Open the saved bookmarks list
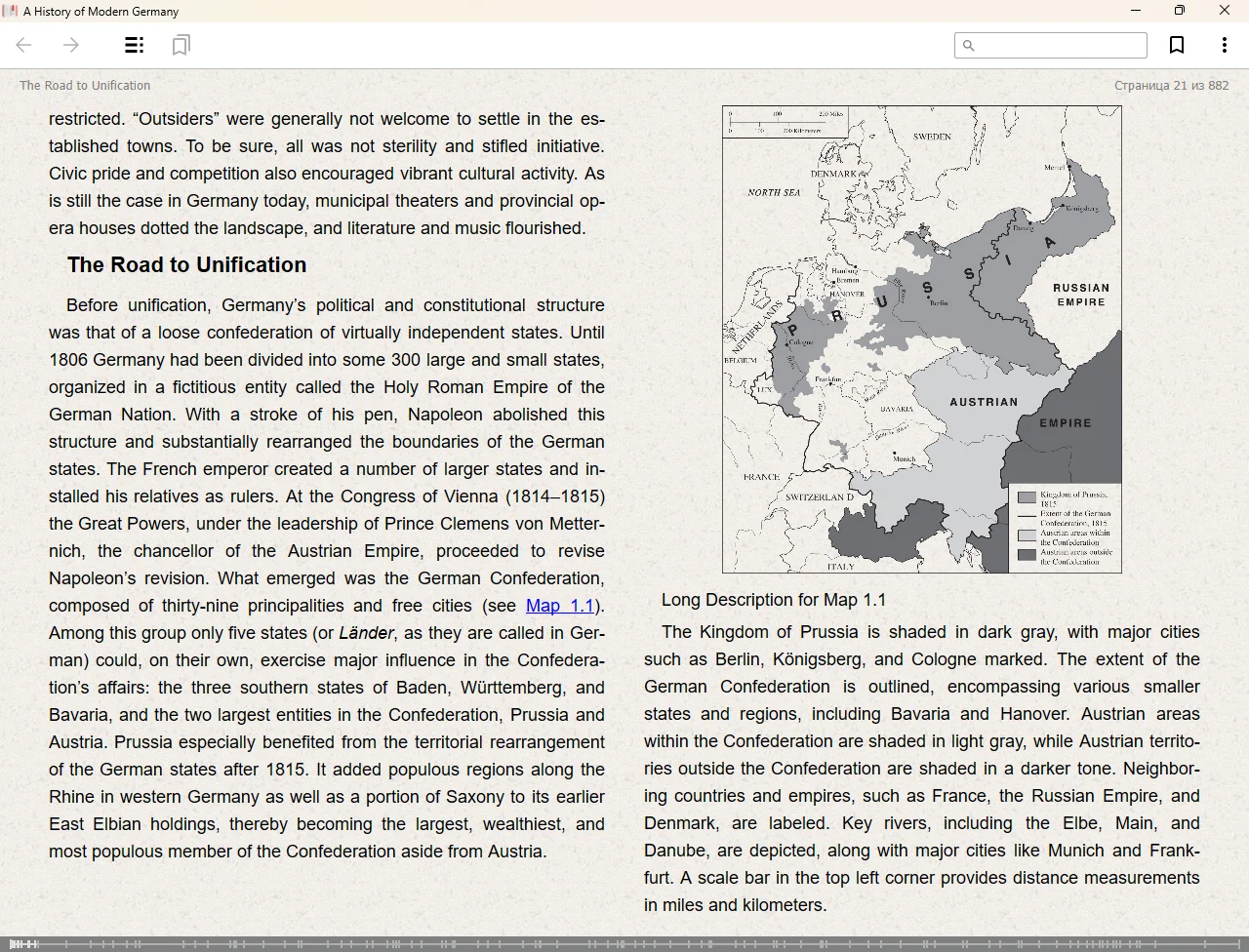 coord(181,45)
